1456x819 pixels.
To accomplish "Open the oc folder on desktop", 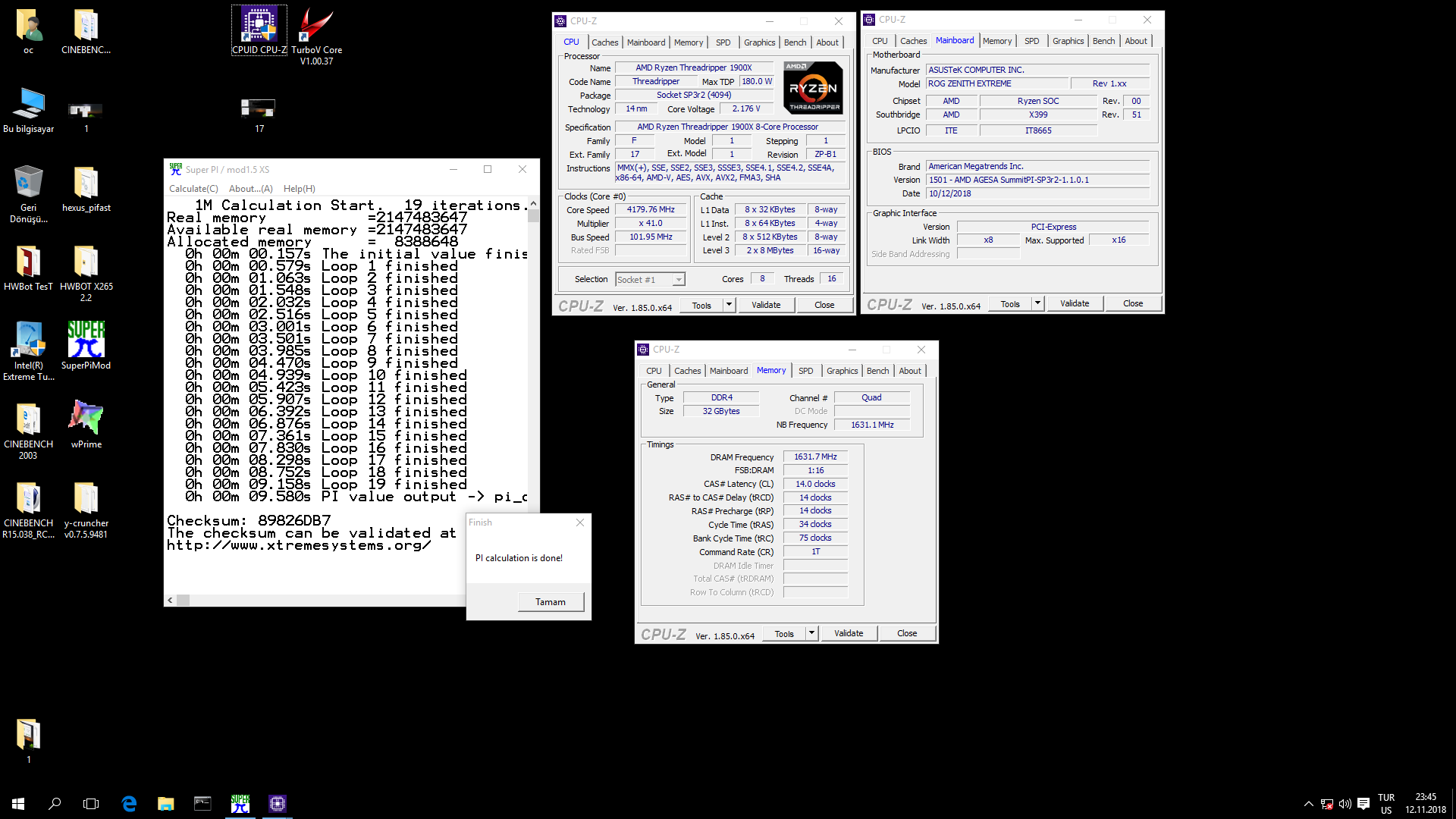I will (28, 32).
